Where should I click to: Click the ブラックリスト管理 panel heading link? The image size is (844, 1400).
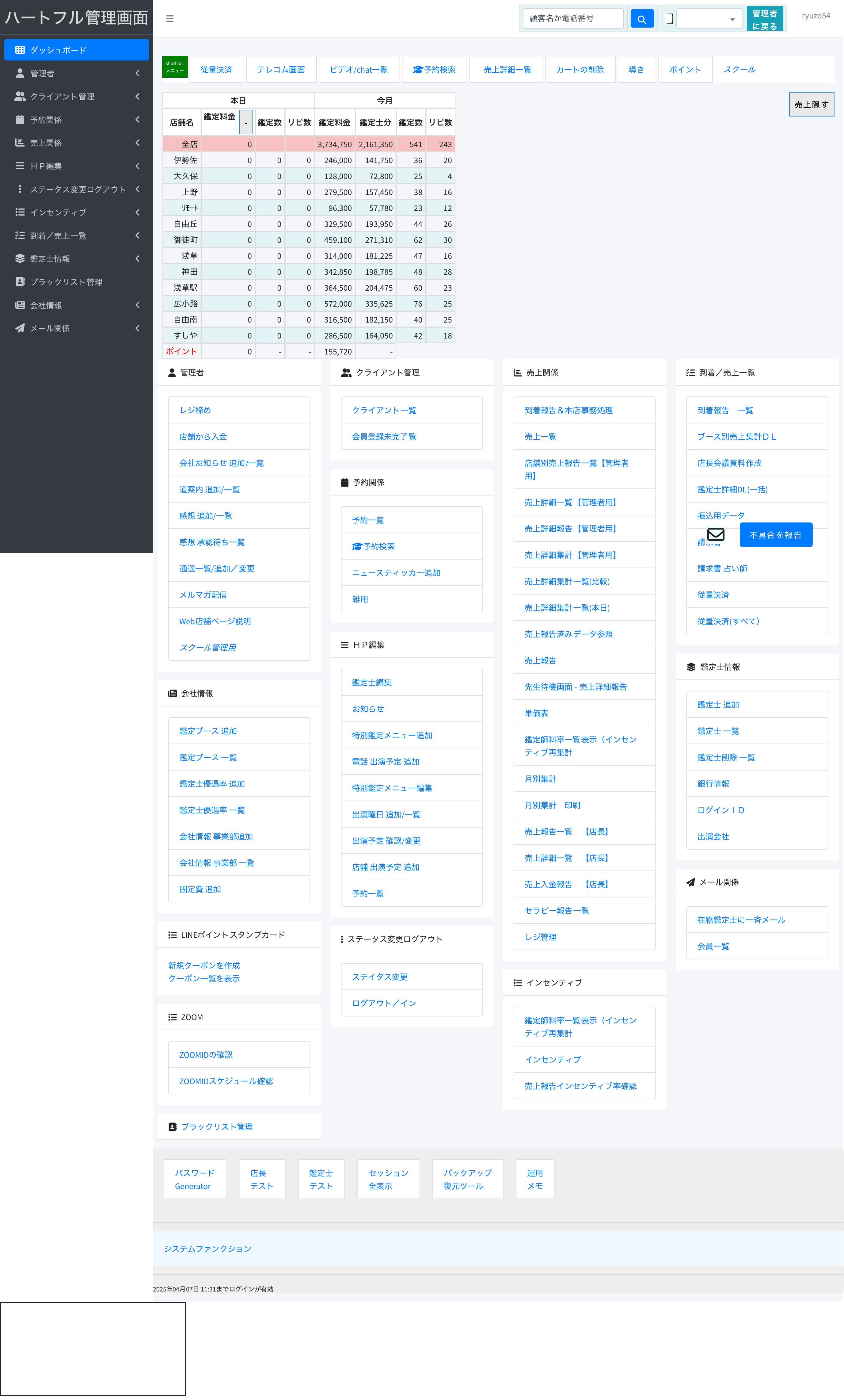216,1126
